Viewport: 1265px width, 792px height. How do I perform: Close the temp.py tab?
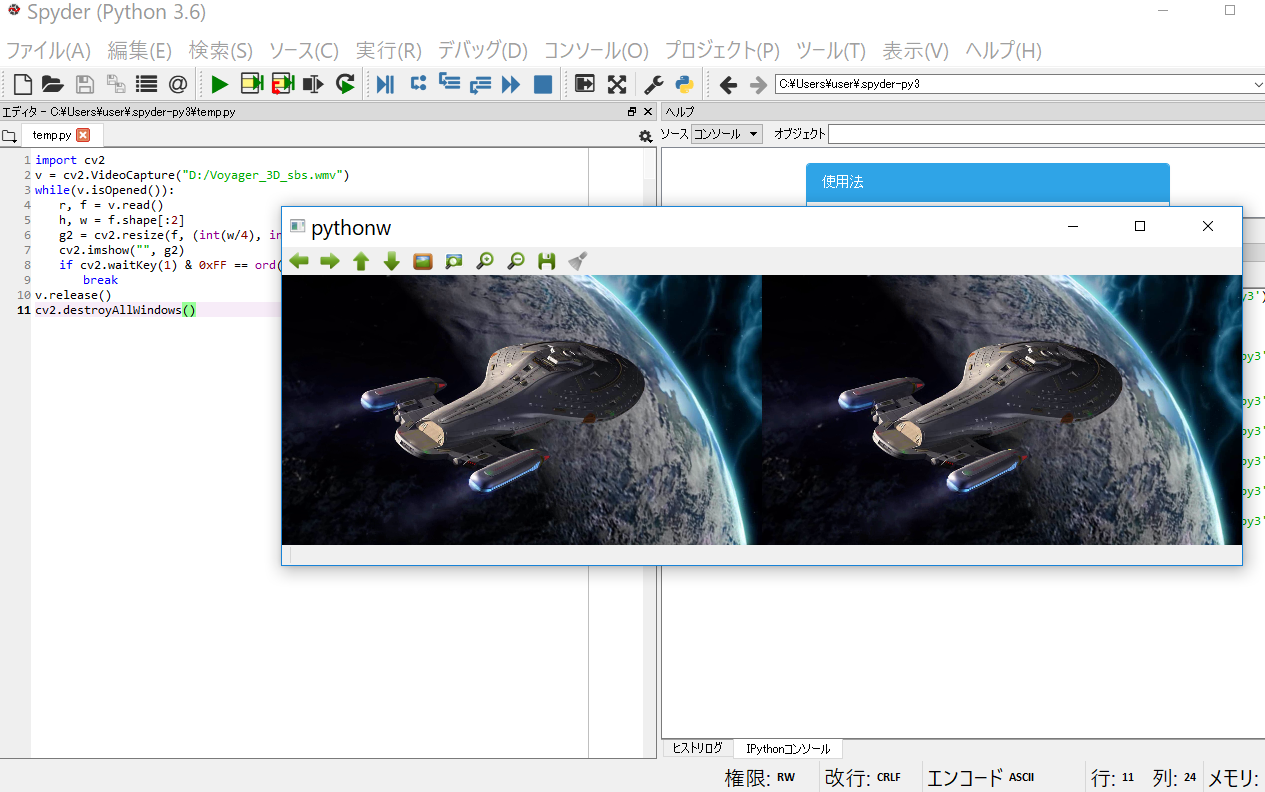[x=83, y=135]
